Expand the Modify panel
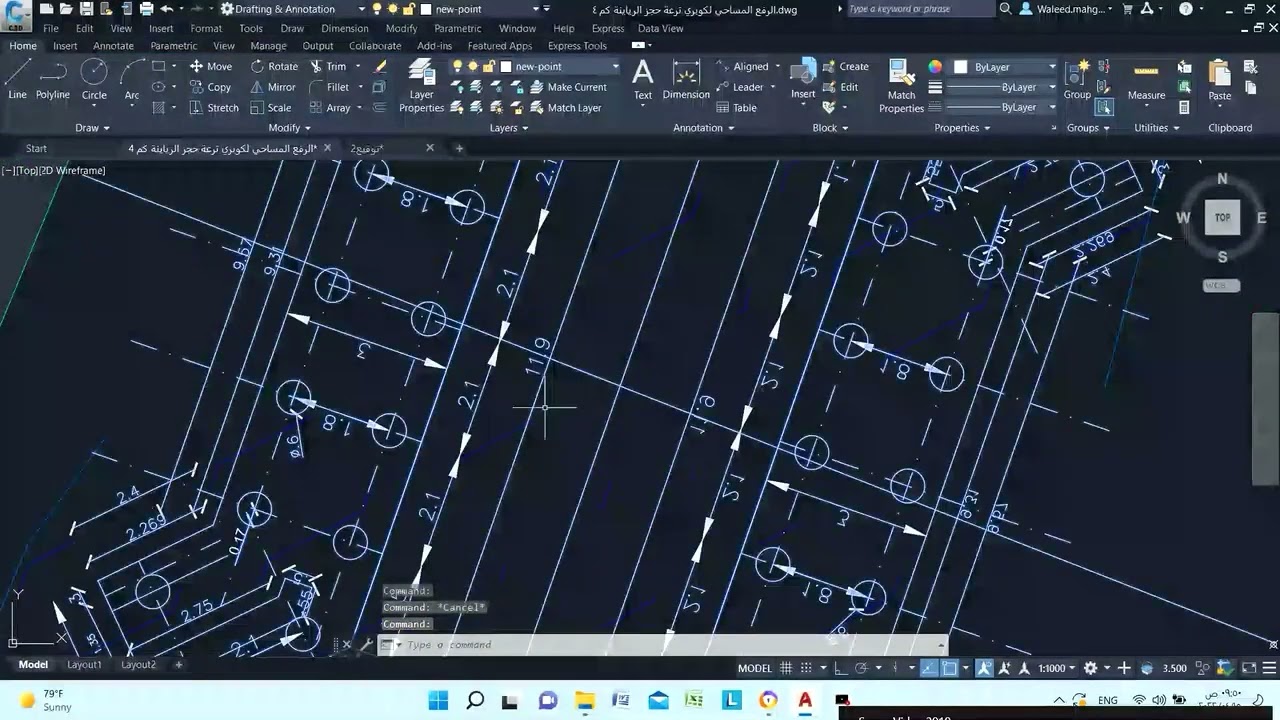The width and height of the screenshot is (1280, 720). [x=290, y=128]
